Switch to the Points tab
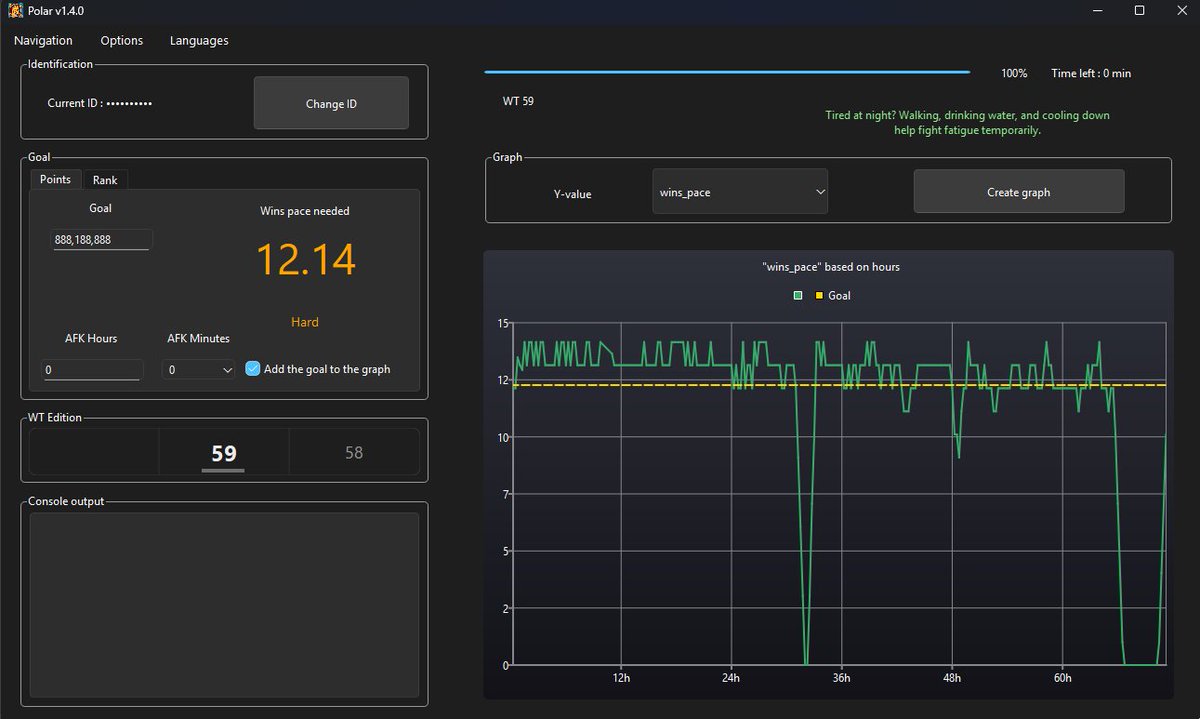Screen dimensions: 1200x719 (x=55, y=179)
